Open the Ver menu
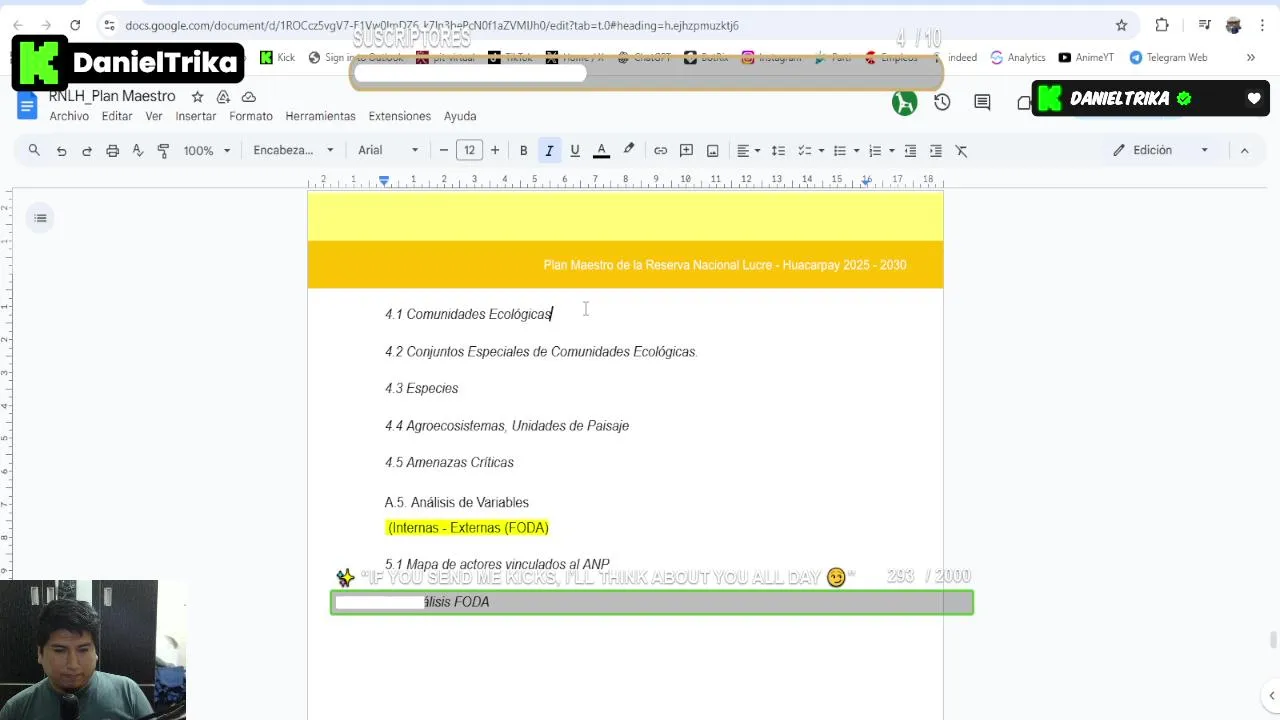 pyautogui.click(x=154, y=116)
